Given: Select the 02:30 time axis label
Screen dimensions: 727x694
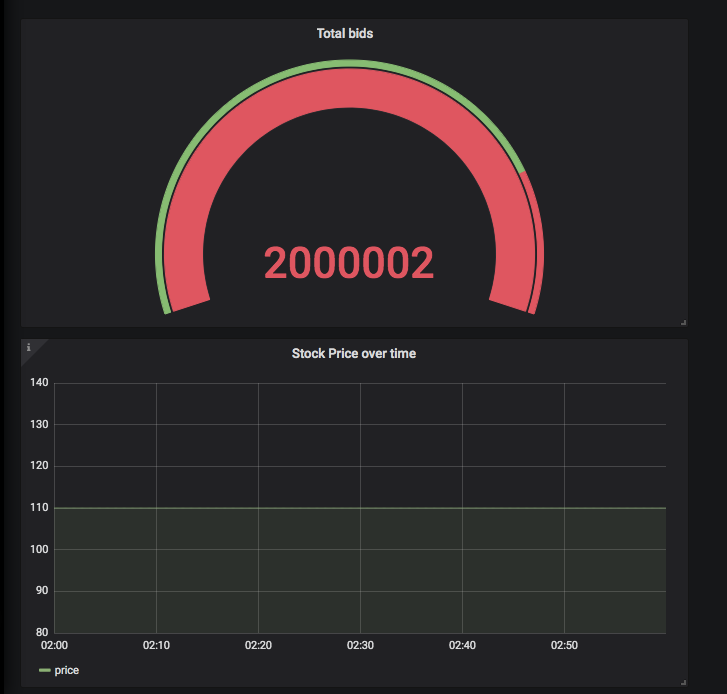Looking at the screenshot, I should click(x=360, y=646).
